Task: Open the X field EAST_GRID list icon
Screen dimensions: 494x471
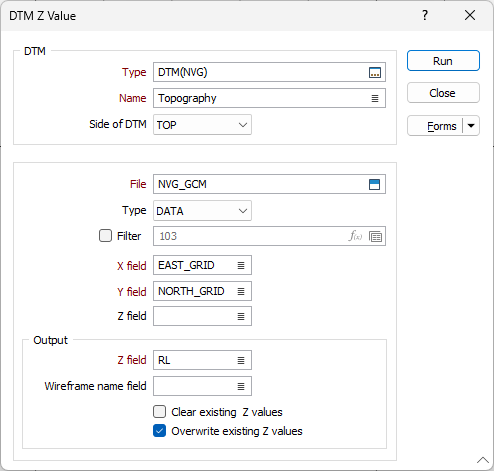Action: coord(241,265)
